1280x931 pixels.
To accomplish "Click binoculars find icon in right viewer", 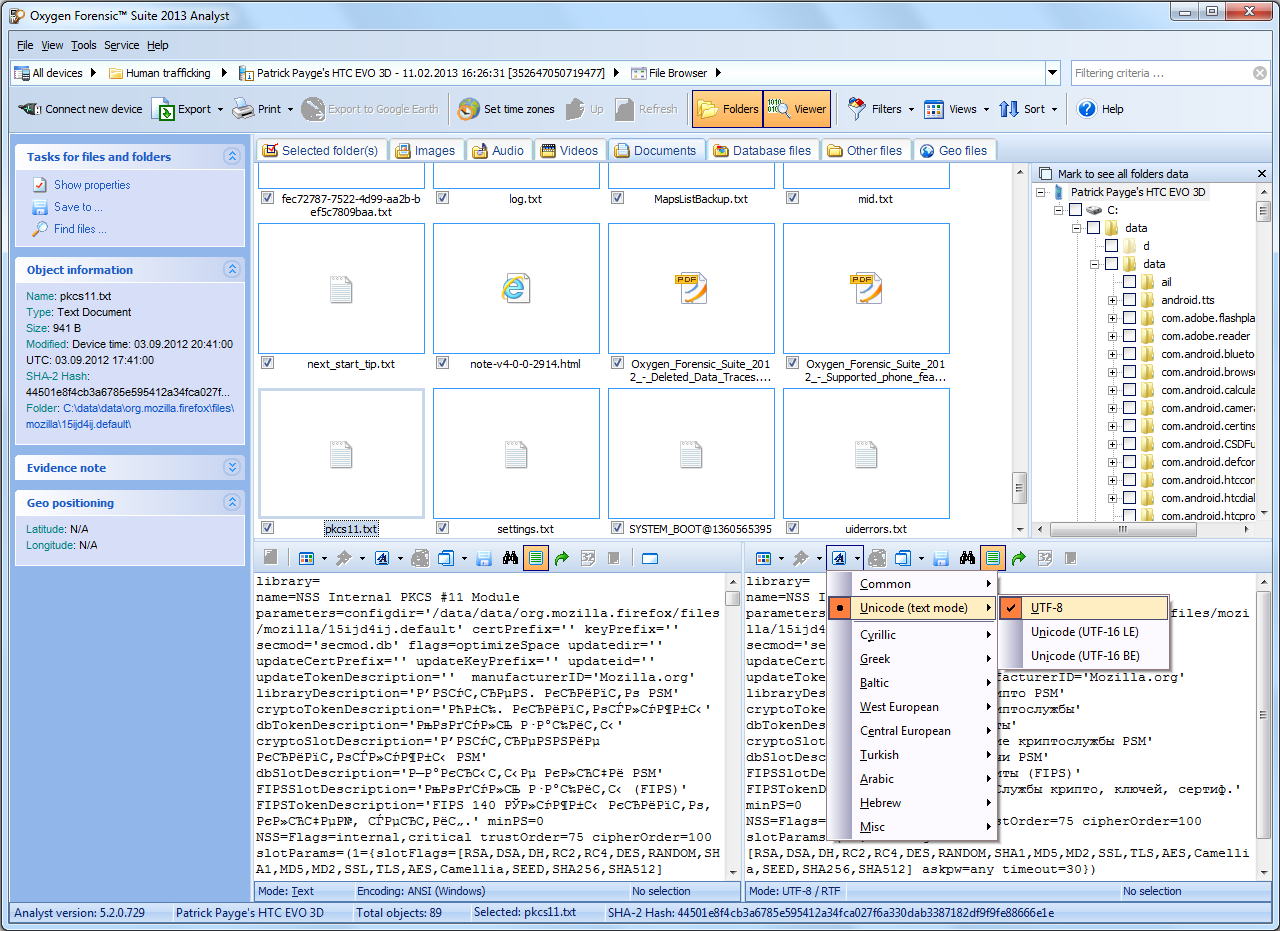I will tap(967, 558).
